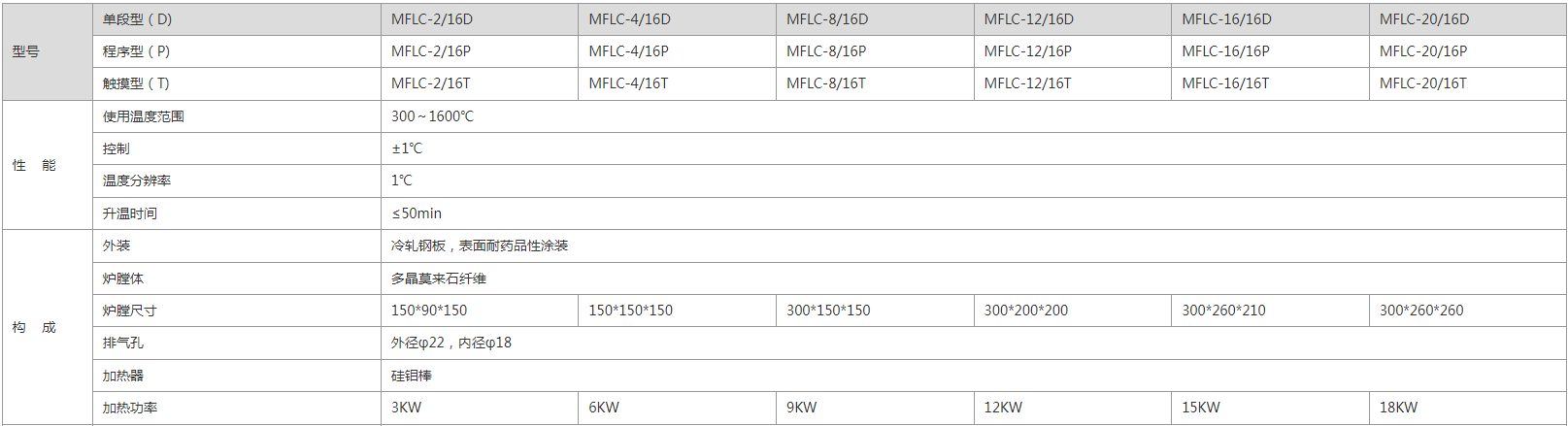Click the 触摸型 (T) row label
The width and height of the screenshot is (1568, 426).
(x=136, y=83)
